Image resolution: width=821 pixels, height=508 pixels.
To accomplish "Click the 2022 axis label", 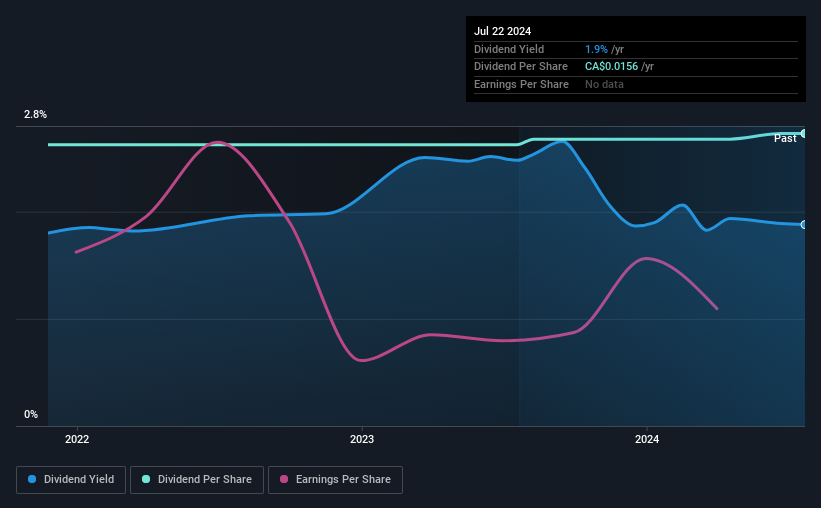I will [x=77, y=439].
